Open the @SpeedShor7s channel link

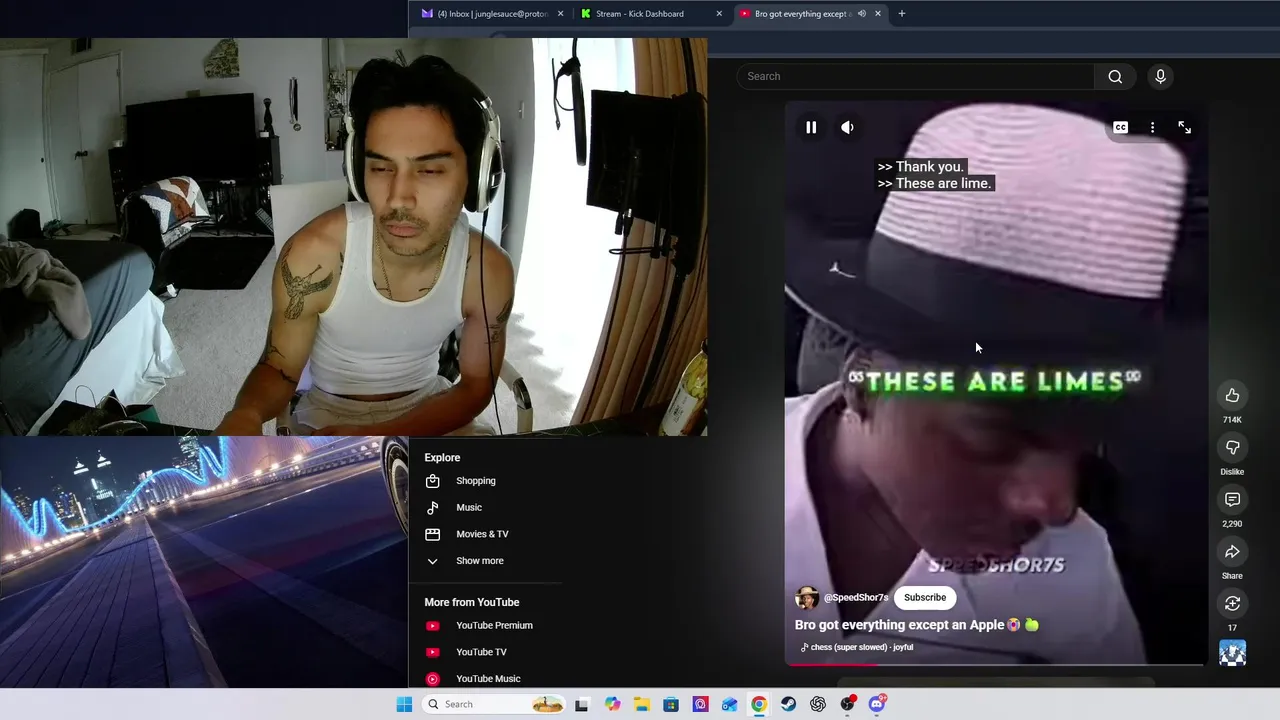(855, 597)
